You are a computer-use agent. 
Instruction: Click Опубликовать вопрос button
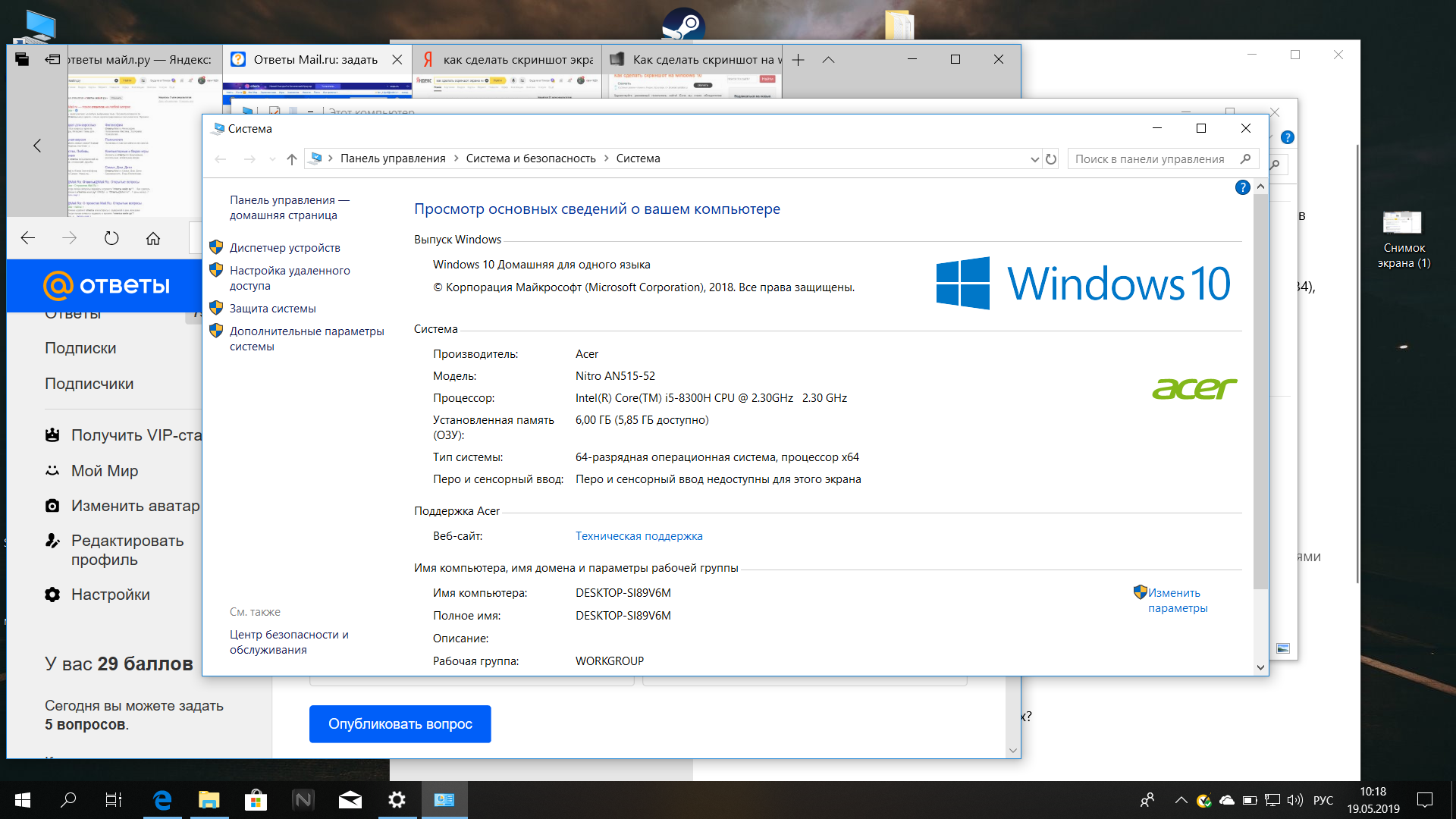tap(400, 724)
